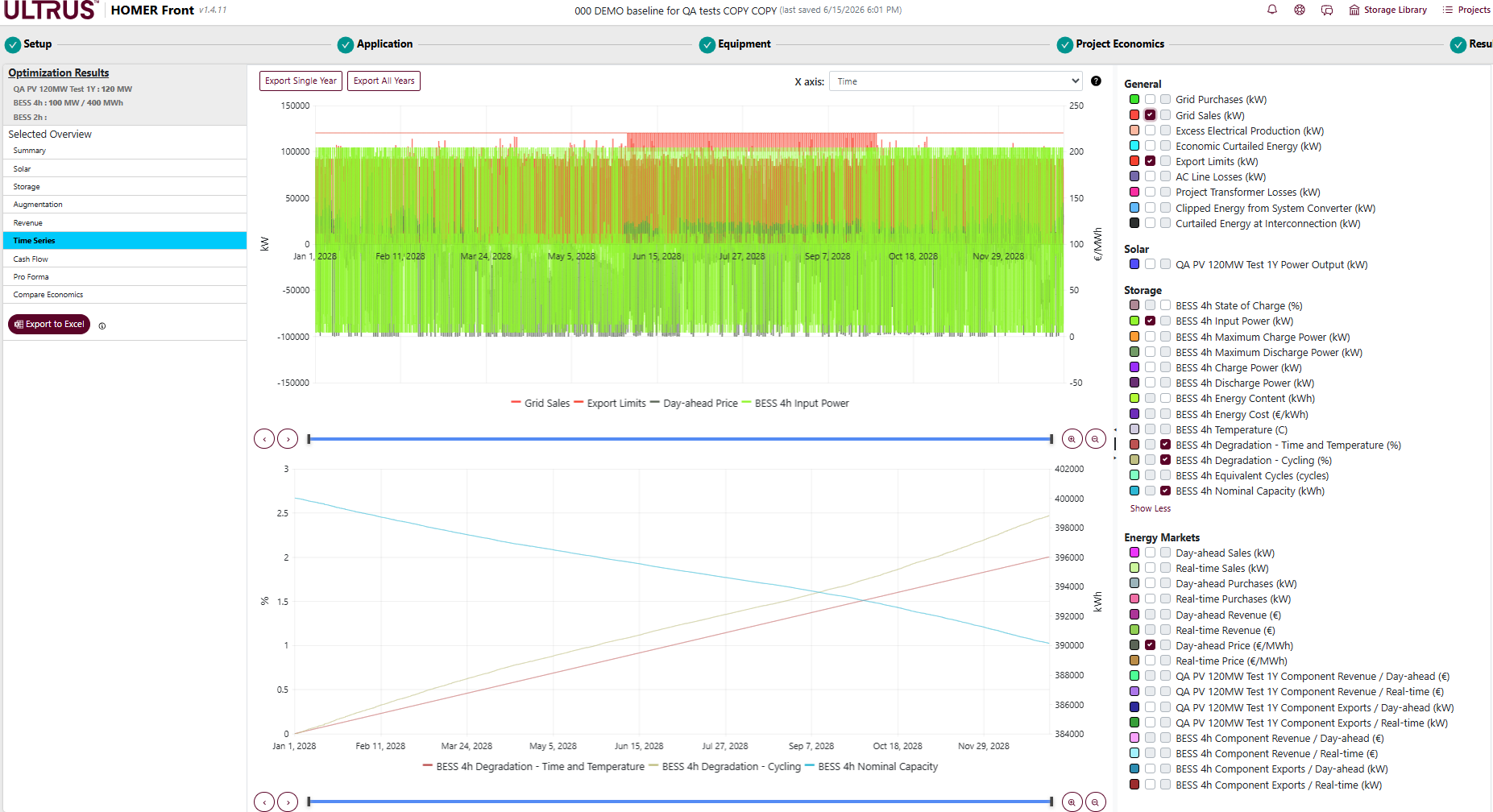Click the BESS 4h Energy Content color swatch
1493x812 pixels.
(x=1134, y=398)
